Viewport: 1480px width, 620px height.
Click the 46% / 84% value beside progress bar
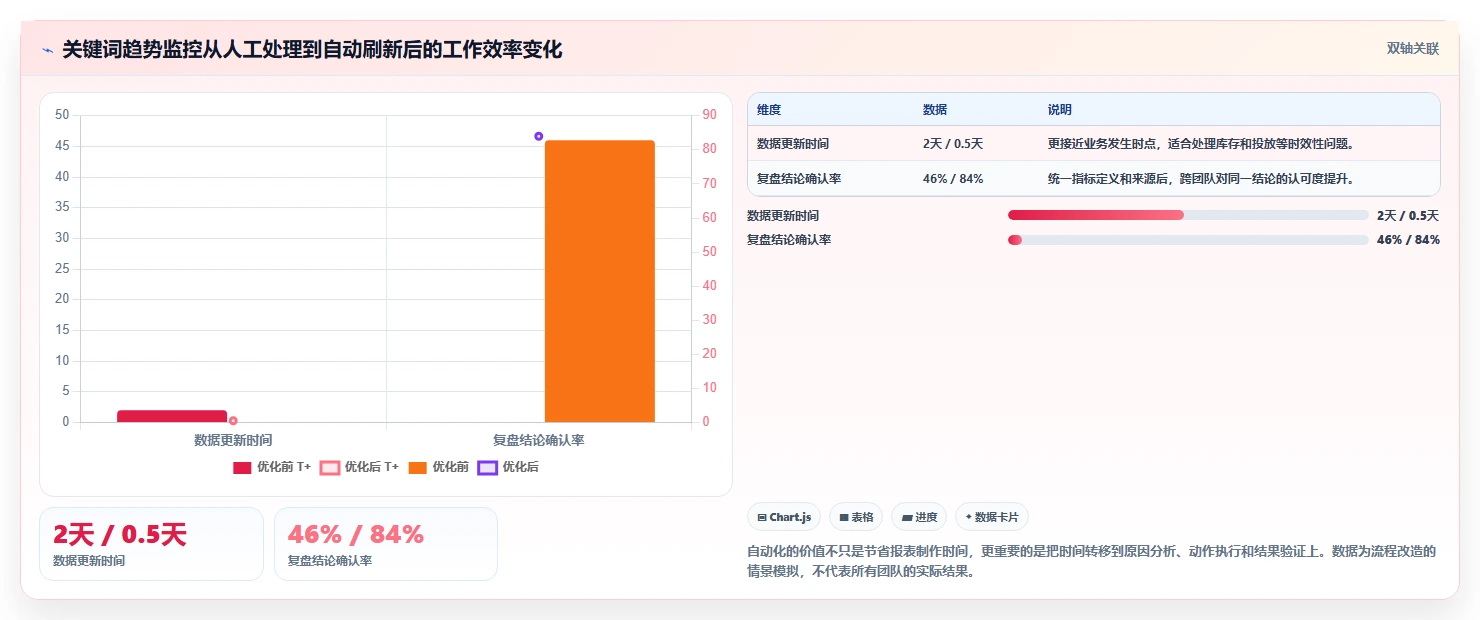point(1408,239)
